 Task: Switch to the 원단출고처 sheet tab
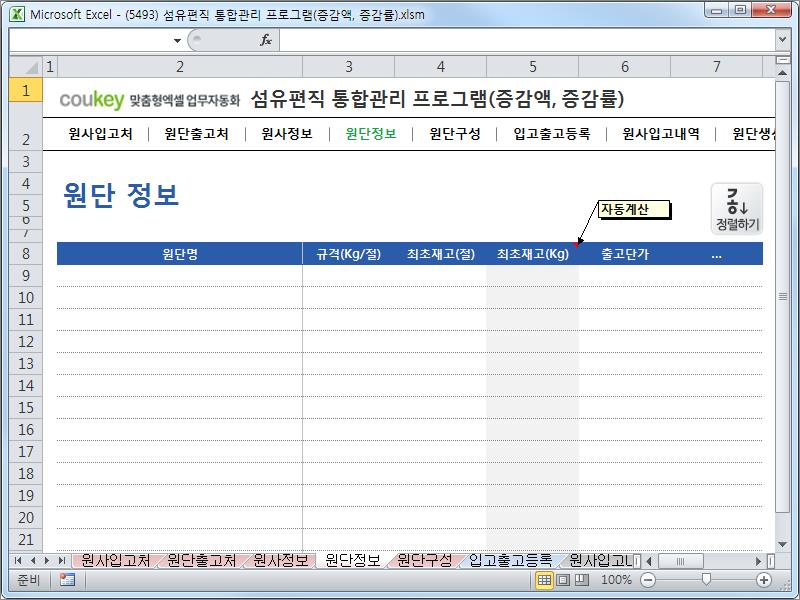coord(202,561)
